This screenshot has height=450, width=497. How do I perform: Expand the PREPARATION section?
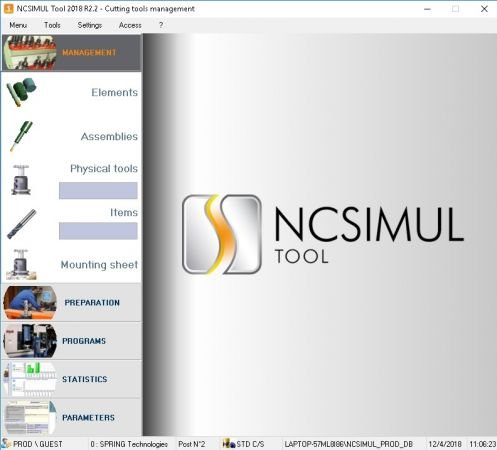click(92, 303)
